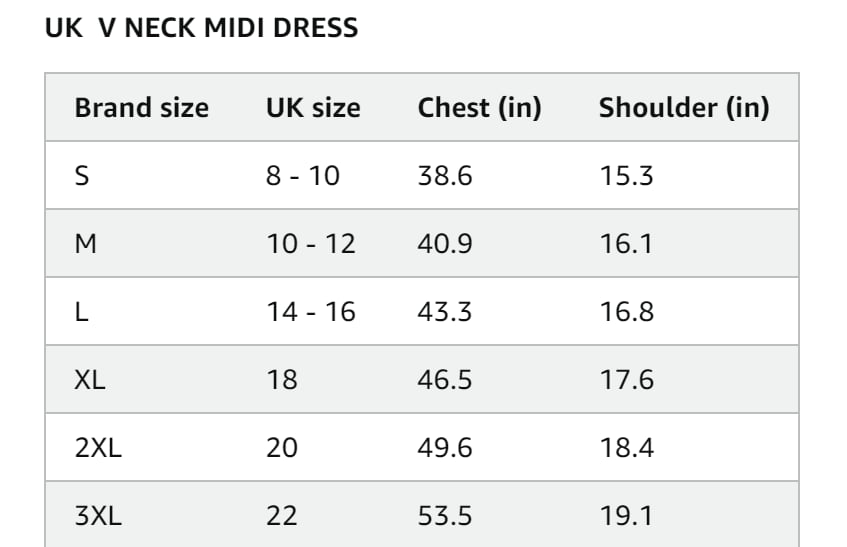Select the S brand size cell
This screenshot has width=847, height=547.
[x=82, y=175]
